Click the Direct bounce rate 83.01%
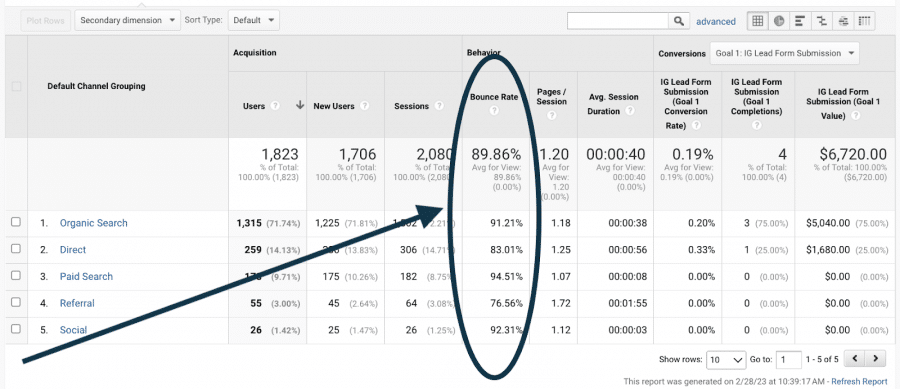Viewport: 900px width, 389px height. pyautogui.click(x=506, y=250)
